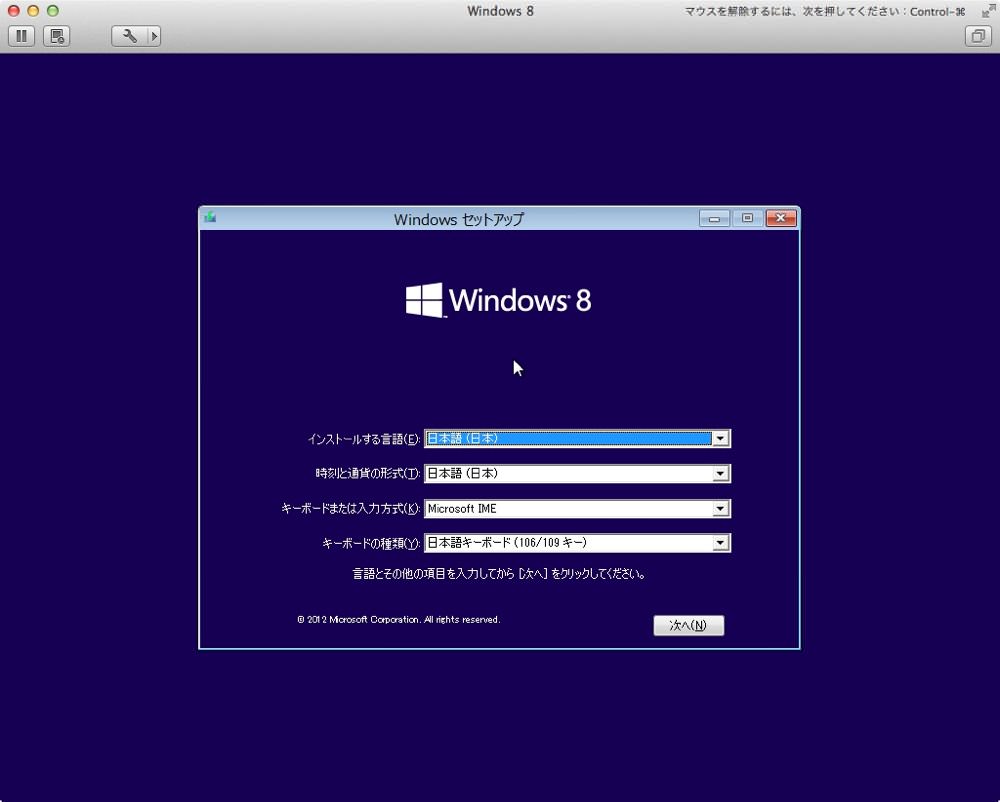The height and width of the screenshot is (802, 1000).
Task: Open the Microsoft IME input method dropdown
Action: 720,509
